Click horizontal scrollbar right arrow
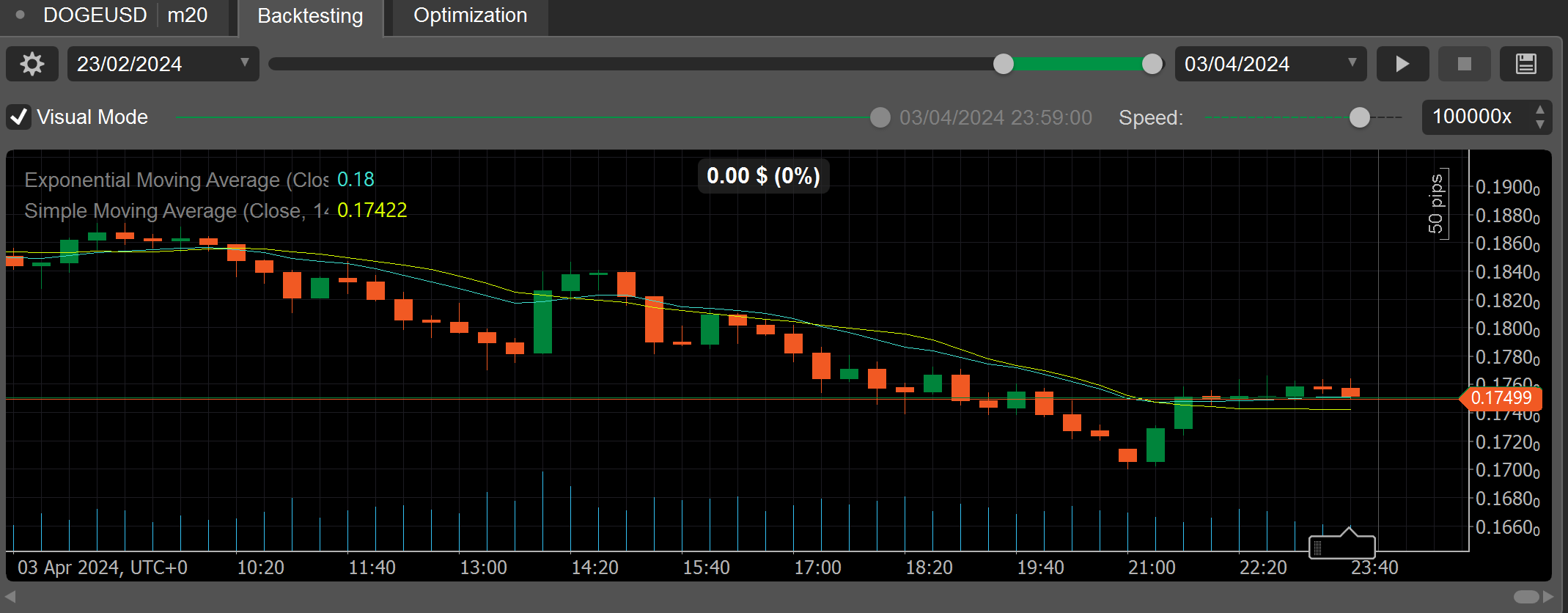 tap(1548, 596)
